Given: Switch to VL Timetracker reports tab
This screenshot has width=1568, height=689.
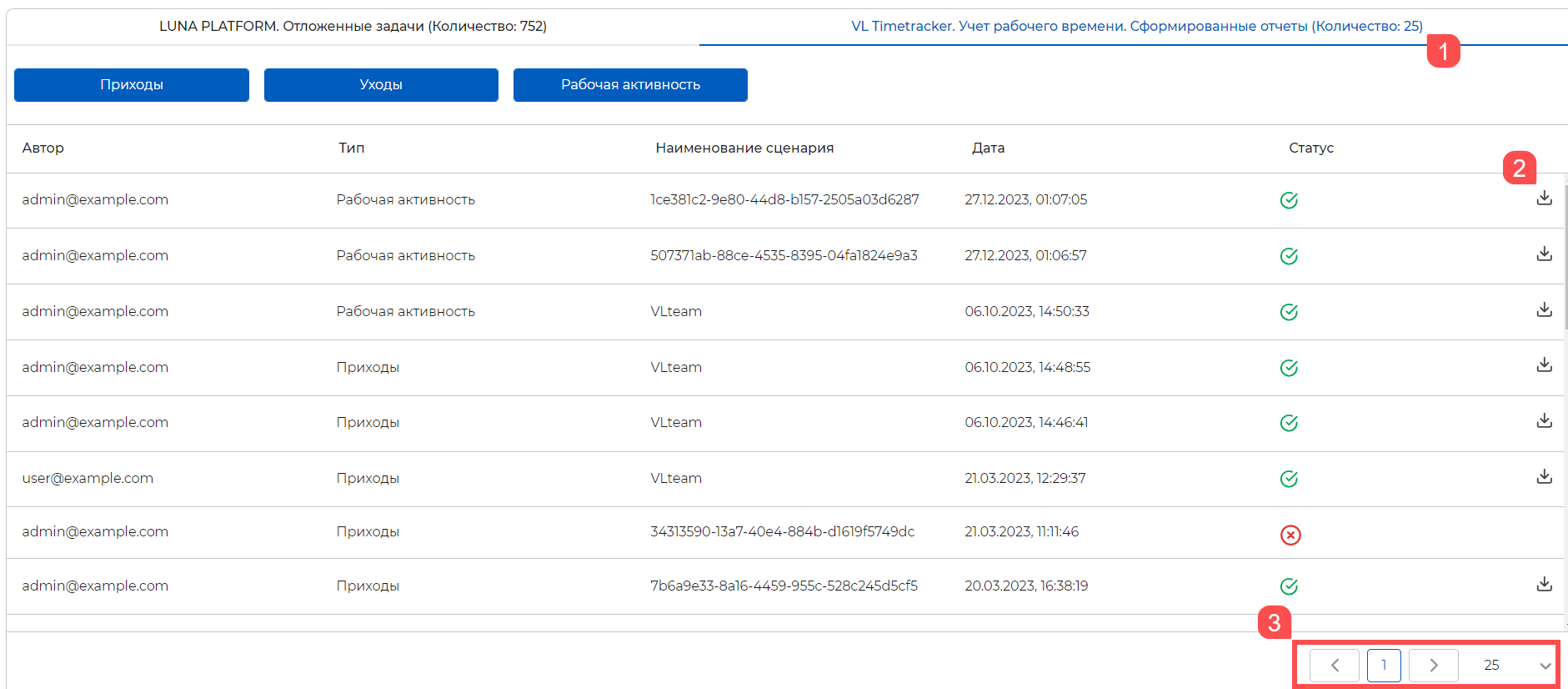Looking at the screenshot, I should tap(1136, 26).
